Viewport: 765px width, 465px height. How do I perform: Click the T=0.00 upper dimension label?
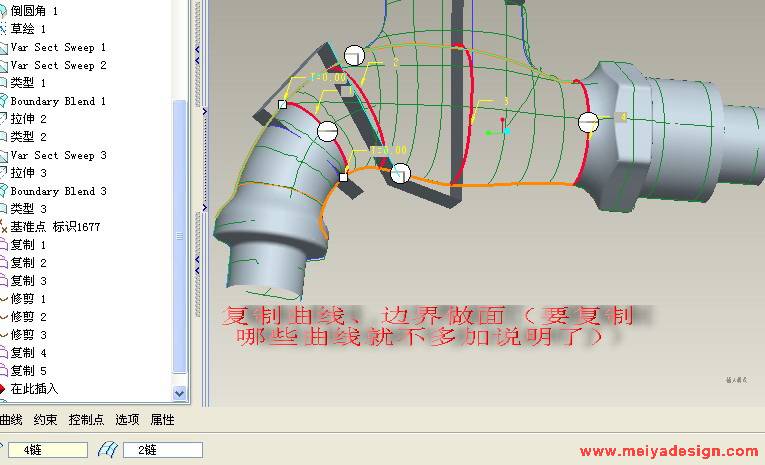point(328,78)
